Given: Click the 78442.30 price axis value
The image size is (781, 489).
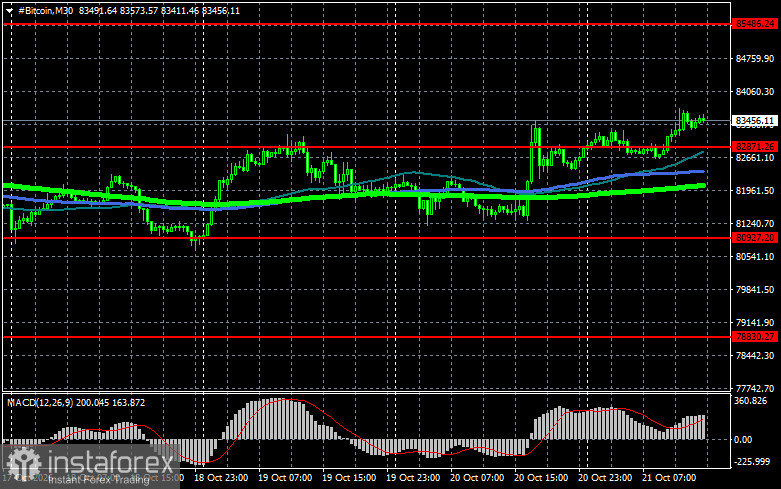Looking at the screenshot, I should (x=755, y=356).
